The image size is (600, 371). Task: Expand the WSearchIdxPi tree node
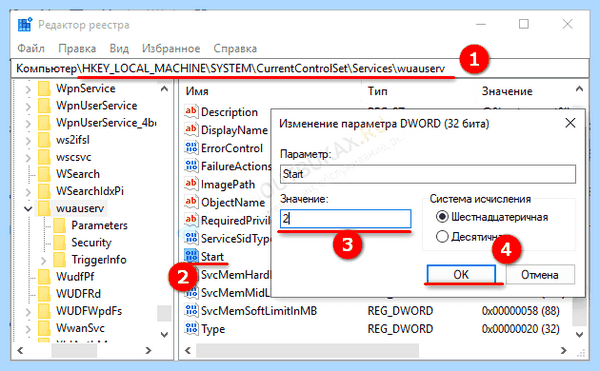point(28,191)
